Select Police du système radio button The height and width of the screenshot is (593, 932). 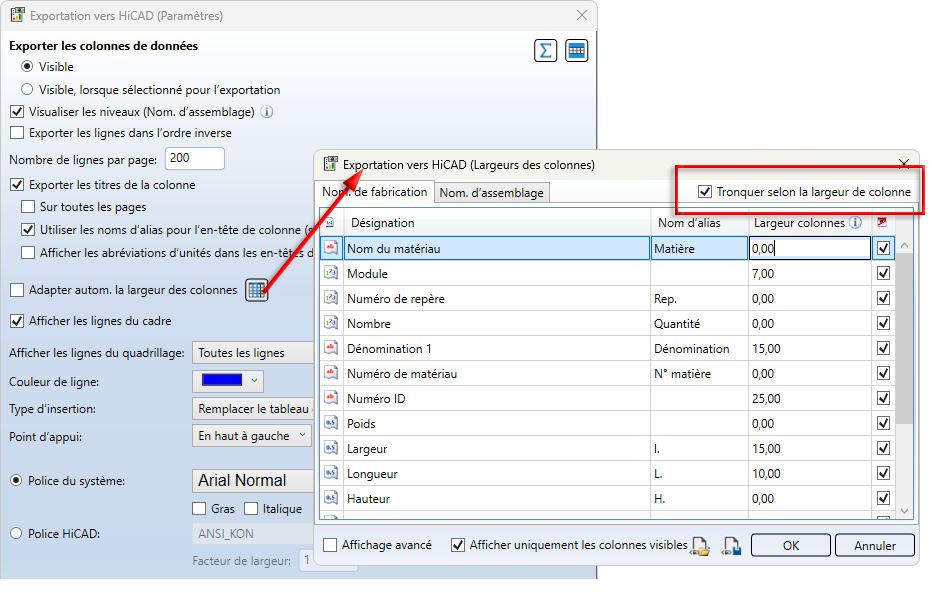[17, 480]
